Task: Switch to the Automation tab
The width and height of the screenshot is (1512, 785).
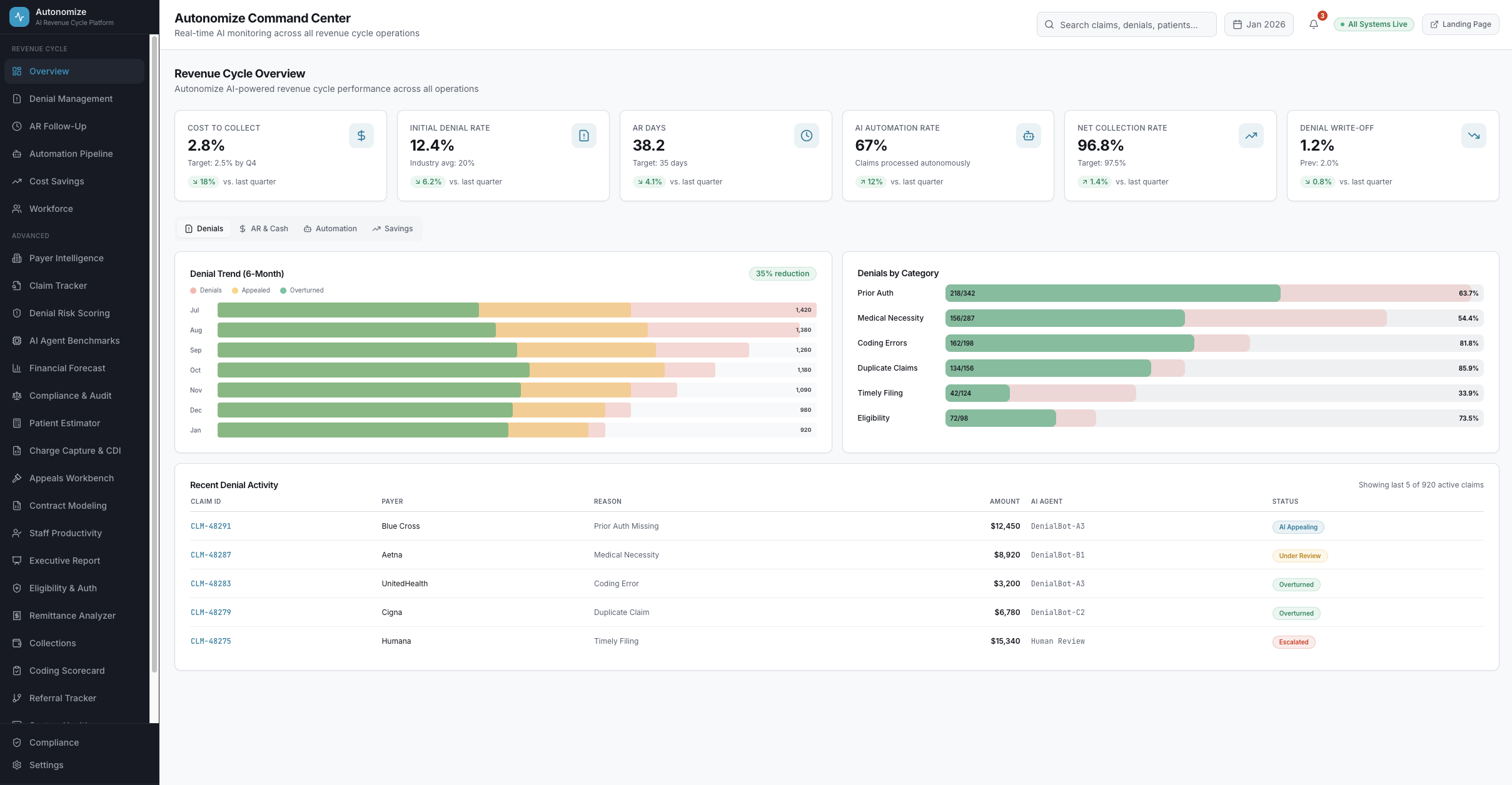Action: [x=330, y=228]
